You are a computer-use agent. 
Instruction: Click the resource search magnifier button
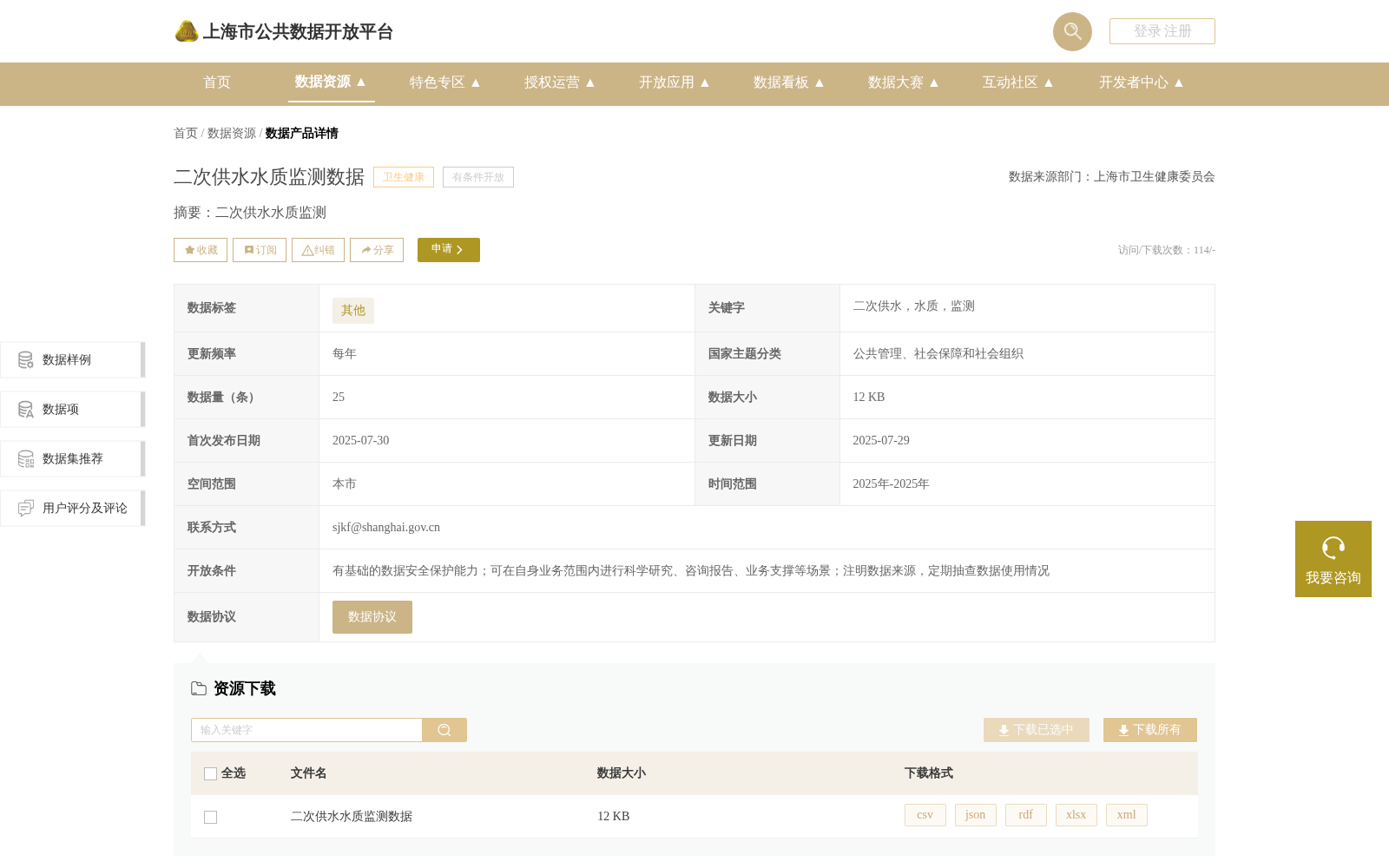pos(444,730)
